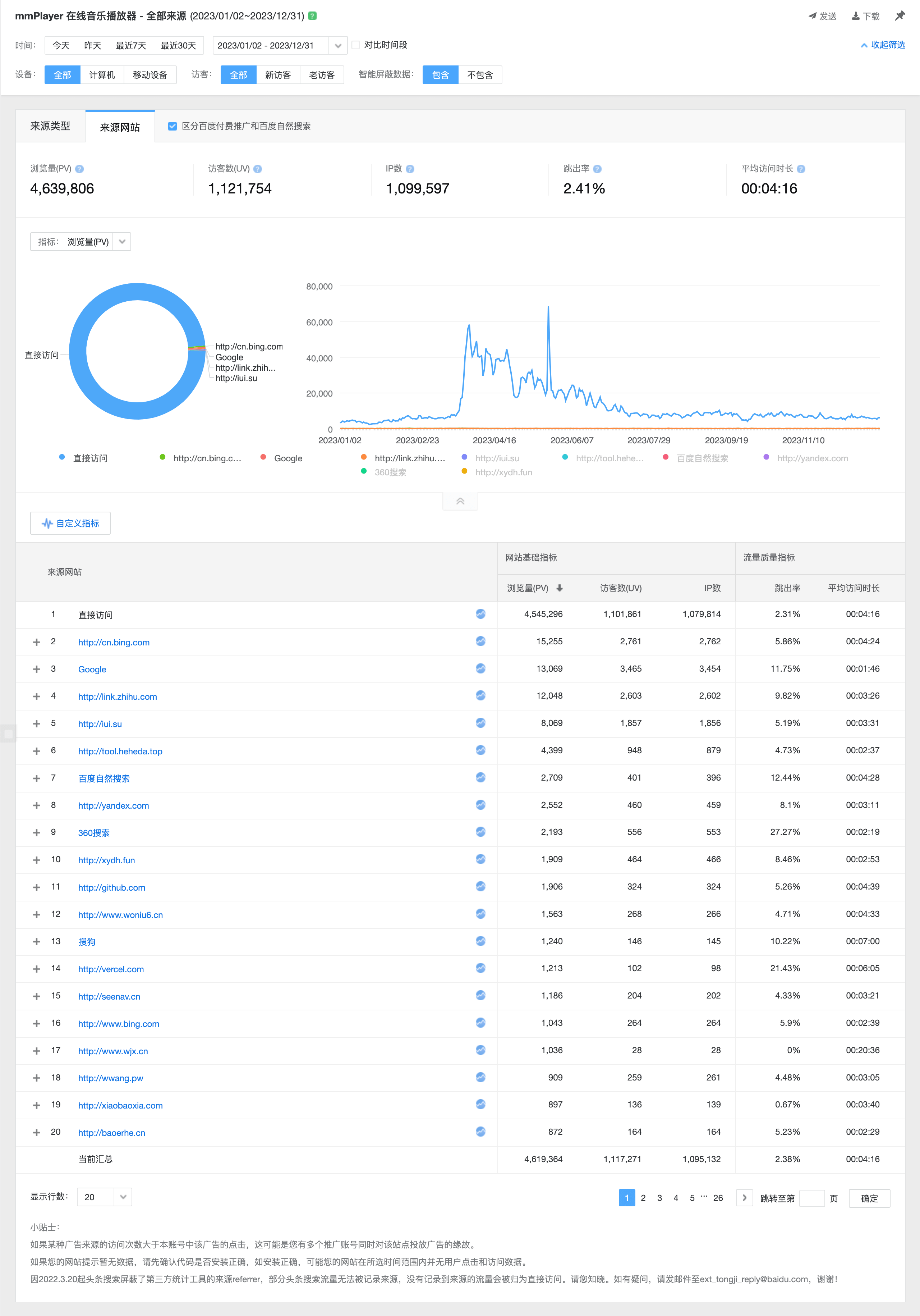Click trend icon for 直接访问 row
Viewport: 920px width, 1316px height.
point(480,614)
